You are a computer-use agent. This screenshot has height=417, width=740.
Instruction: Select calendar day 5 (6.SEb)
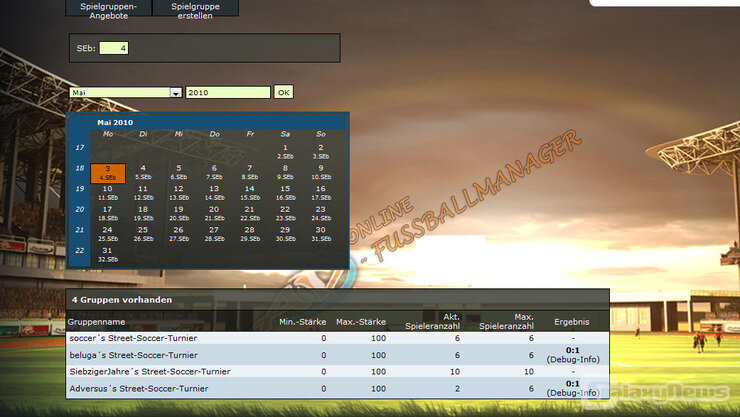(178, 172)
